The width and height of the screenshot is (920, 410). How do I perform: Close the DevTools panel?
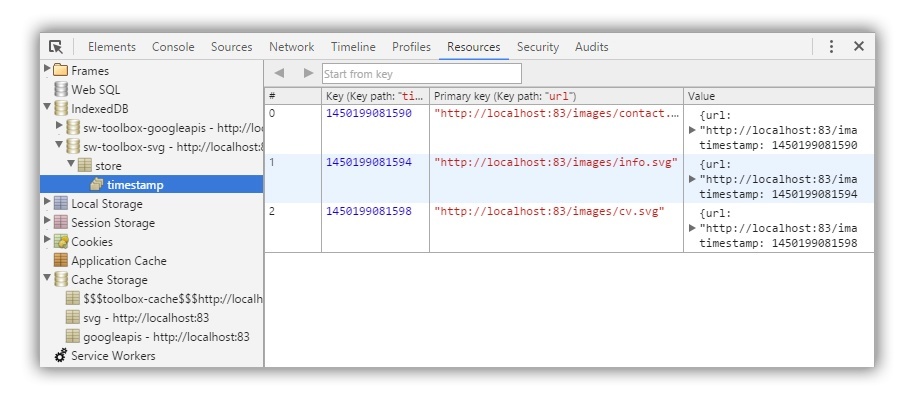[858, 46]
